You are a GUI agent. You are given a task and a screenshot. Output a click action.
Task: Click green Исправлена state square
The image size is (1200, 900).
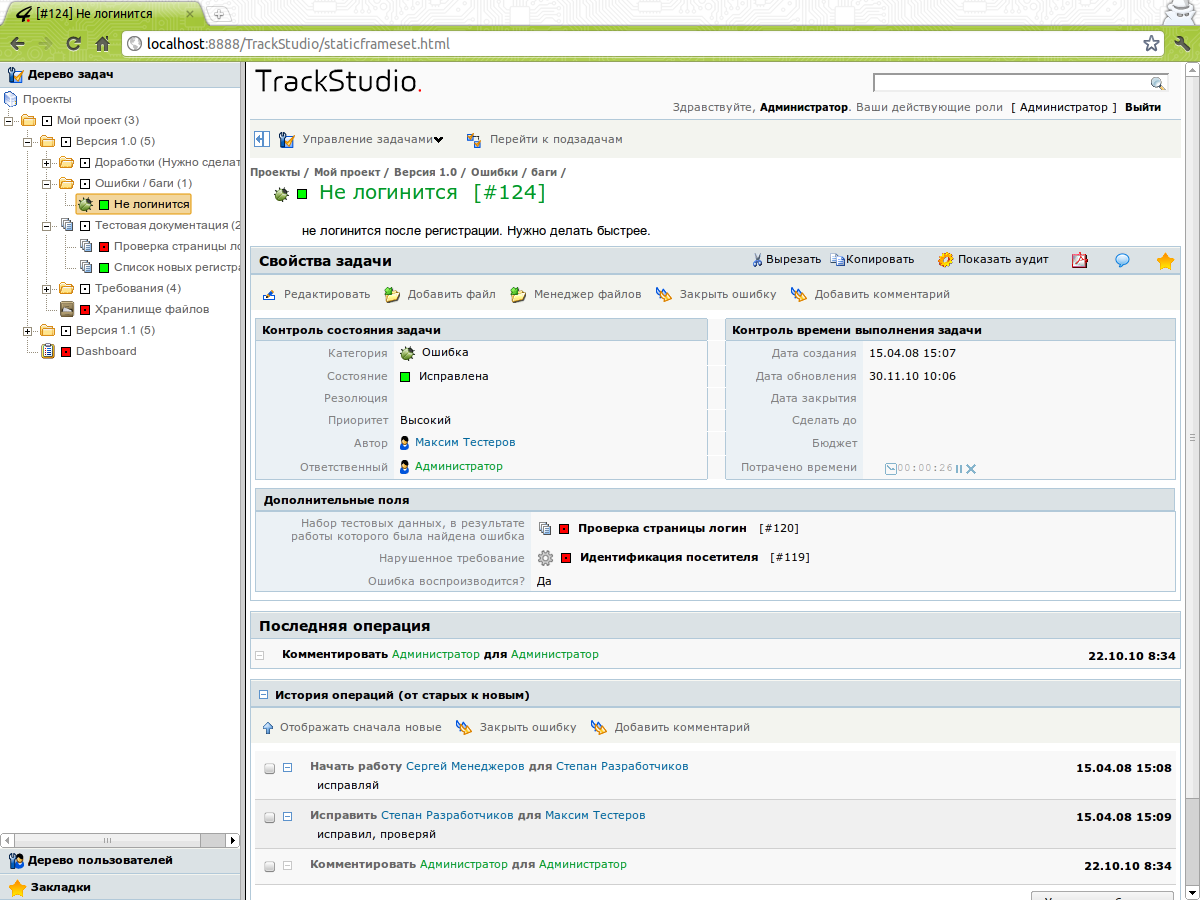pos(405,377)
